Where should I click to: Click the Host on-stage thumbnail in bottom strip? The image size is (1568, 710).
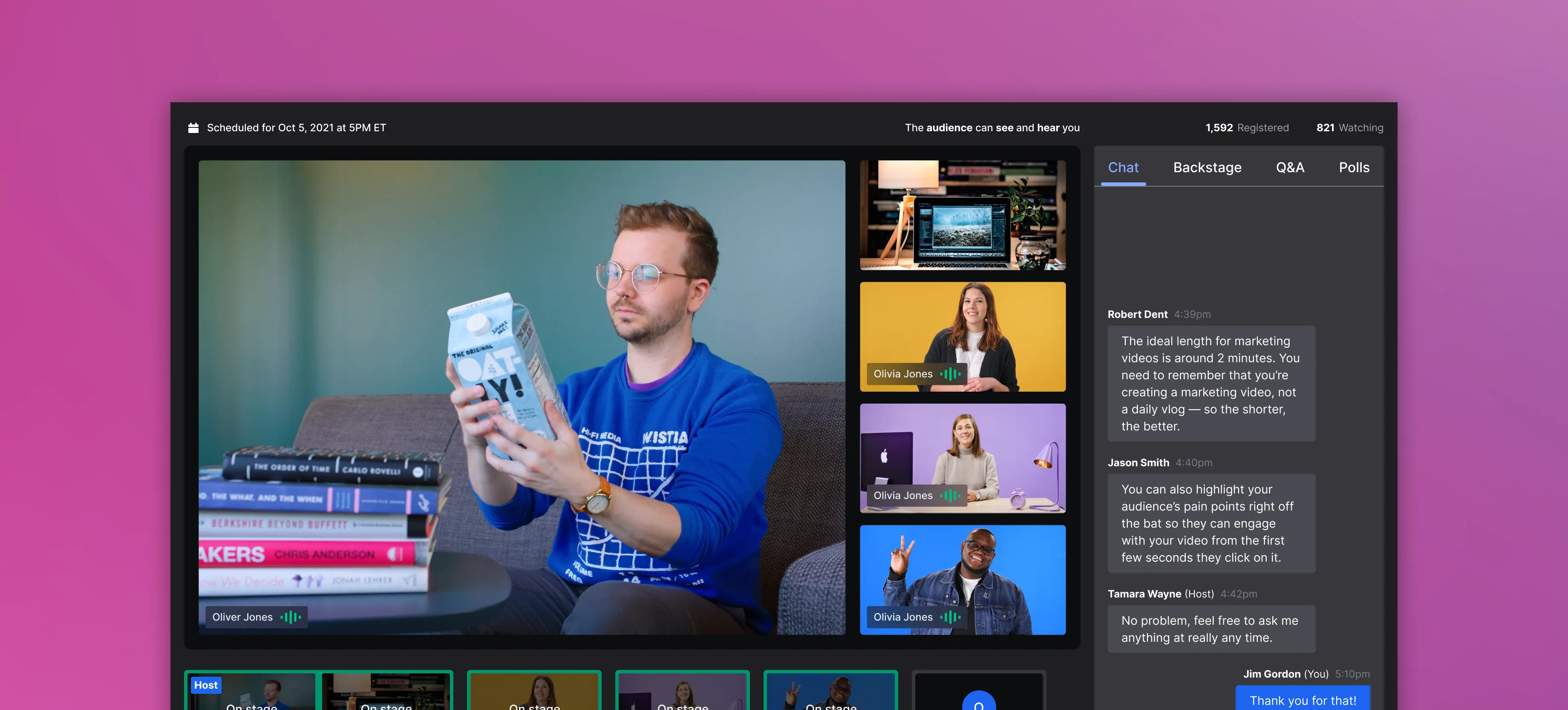pos(251,691)
